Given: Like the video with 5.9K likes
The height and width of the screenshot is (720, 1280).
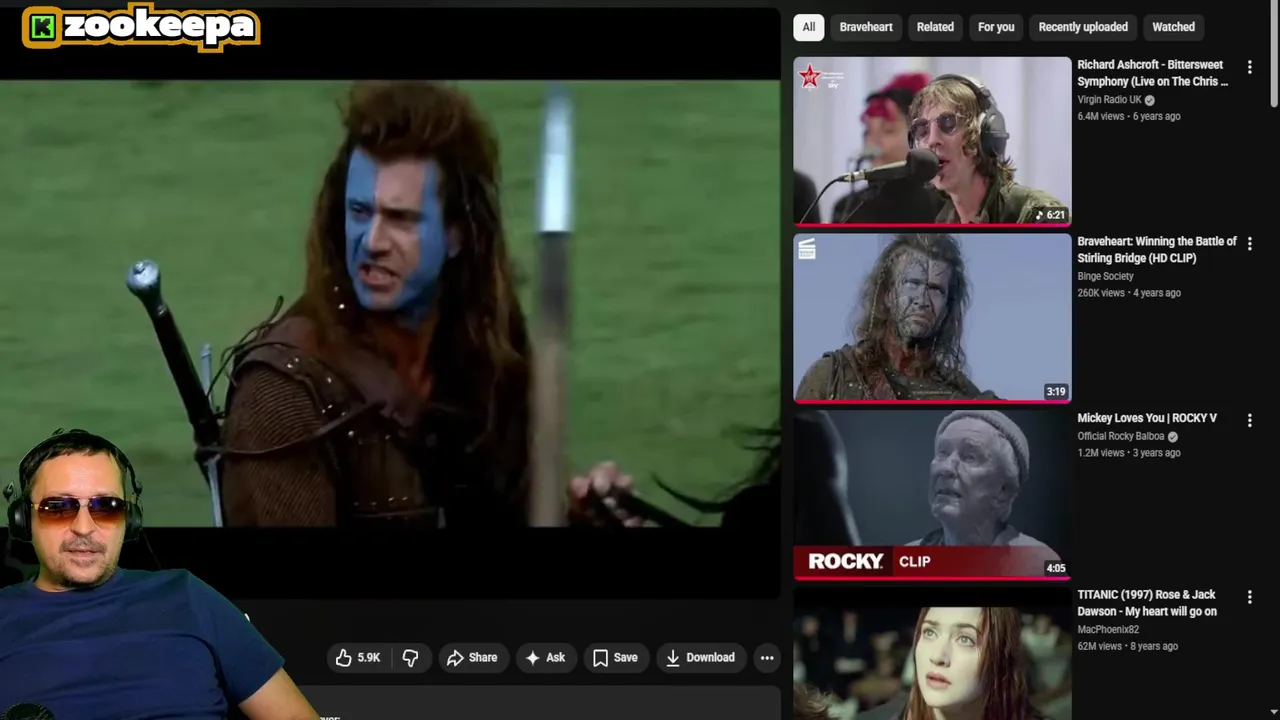Looking at the screenshot, I should [x=358, y=657].
